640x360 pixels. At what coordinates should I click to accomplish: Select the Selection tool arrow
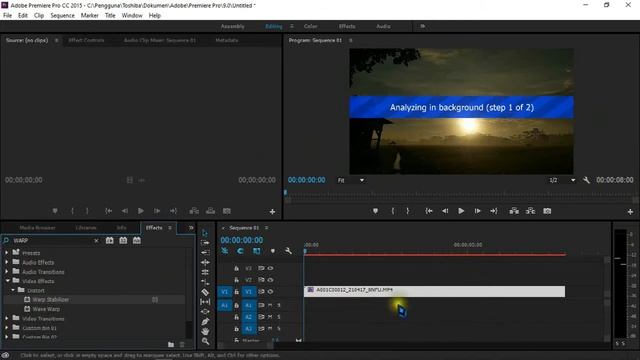[205, 233]
